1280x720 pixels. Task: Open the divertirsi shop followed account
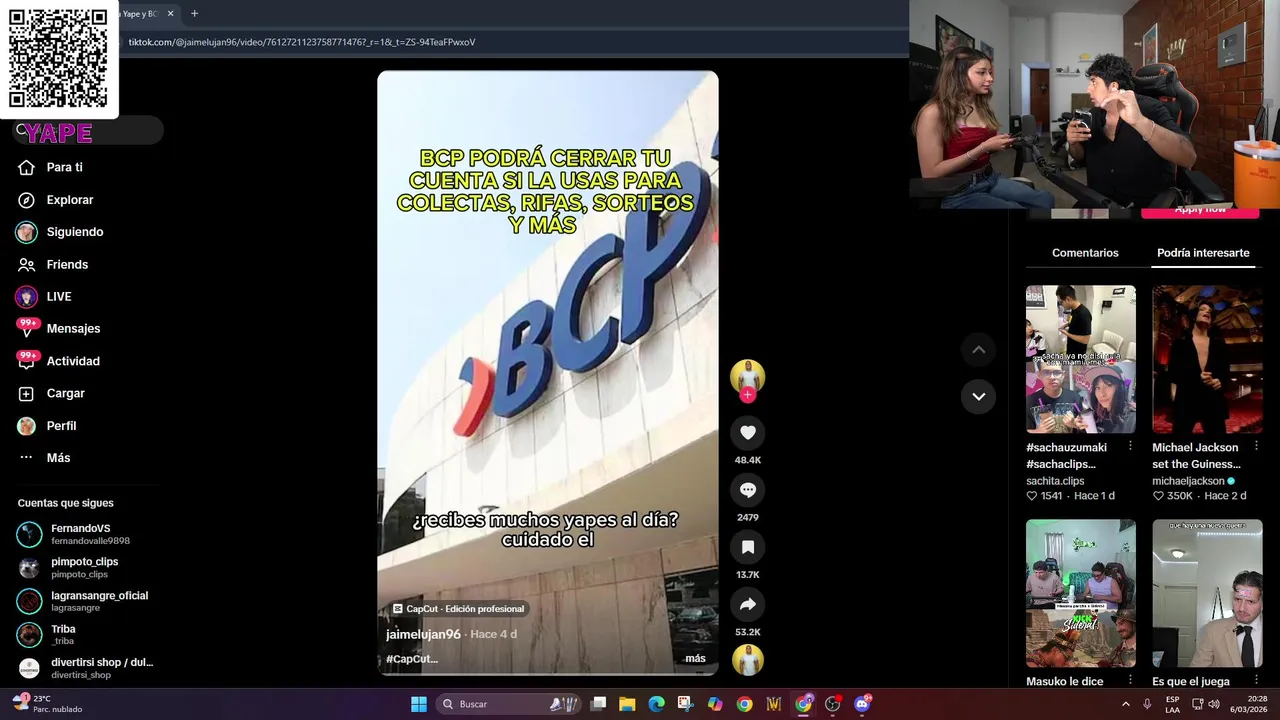click(x=85, y=668)
